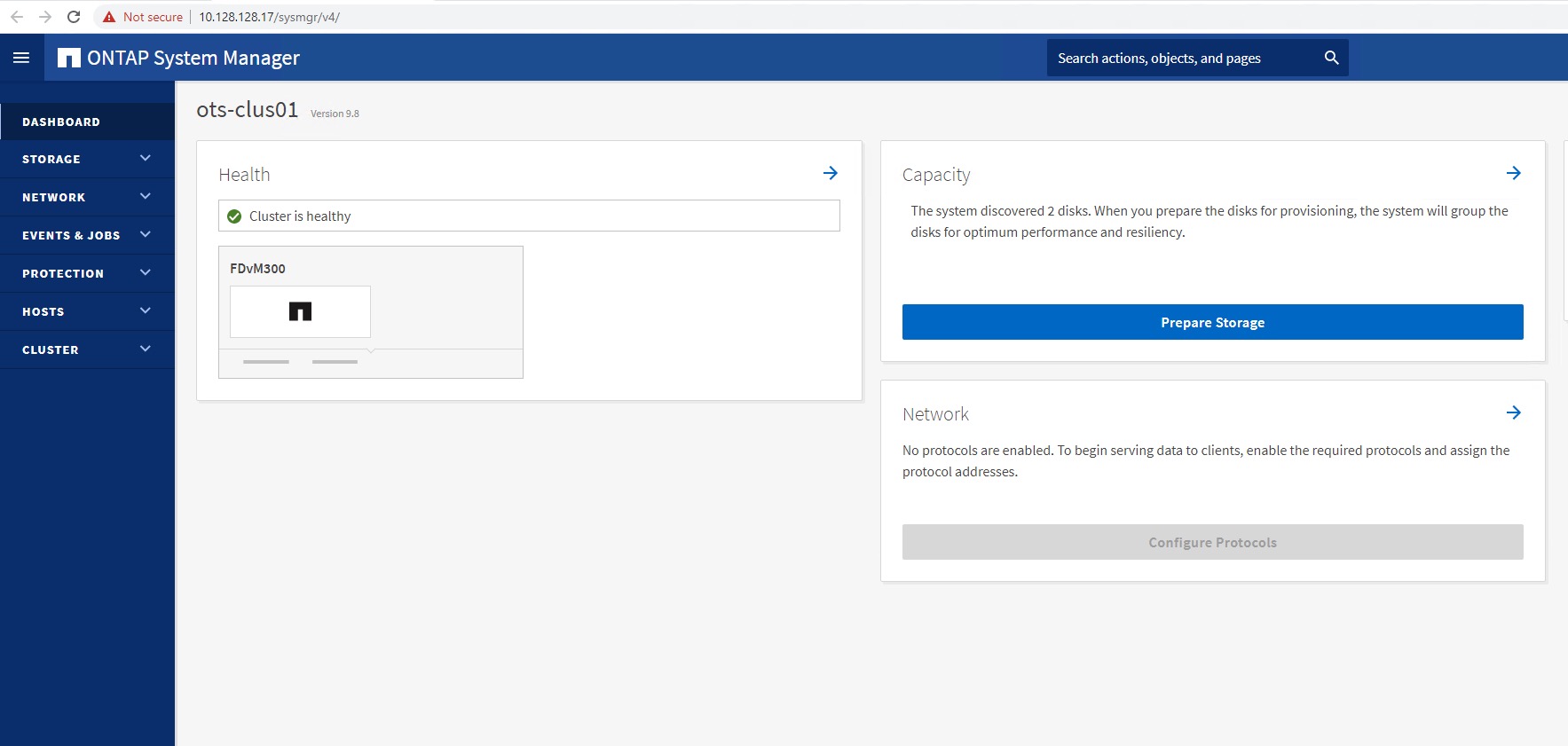Click the Configure Protocols button
Screen dimensions: 1568x746
[1212, 542]
